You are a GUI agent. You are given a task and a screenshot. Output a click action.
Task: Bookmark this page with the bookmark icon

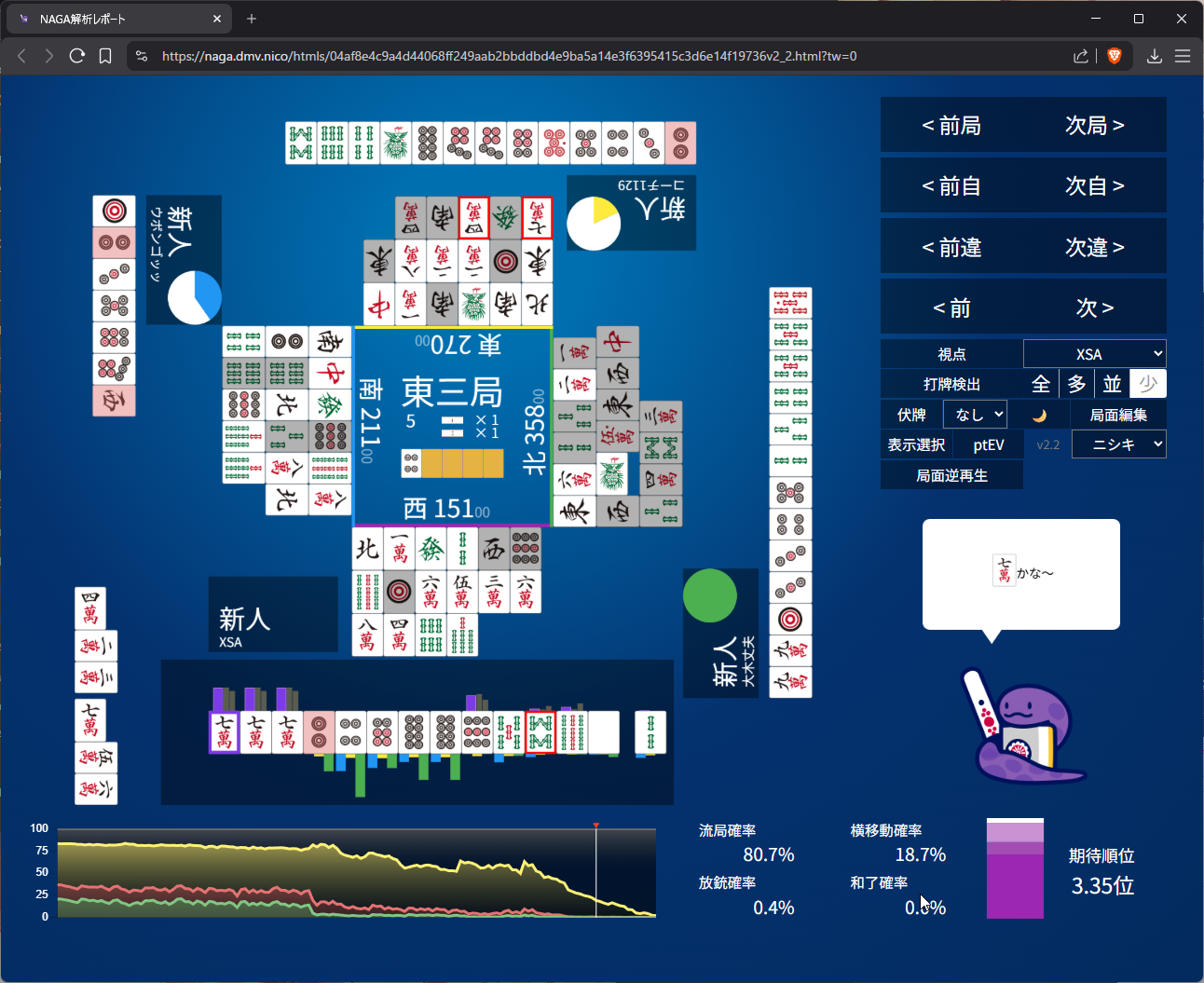tap(105, 56)
